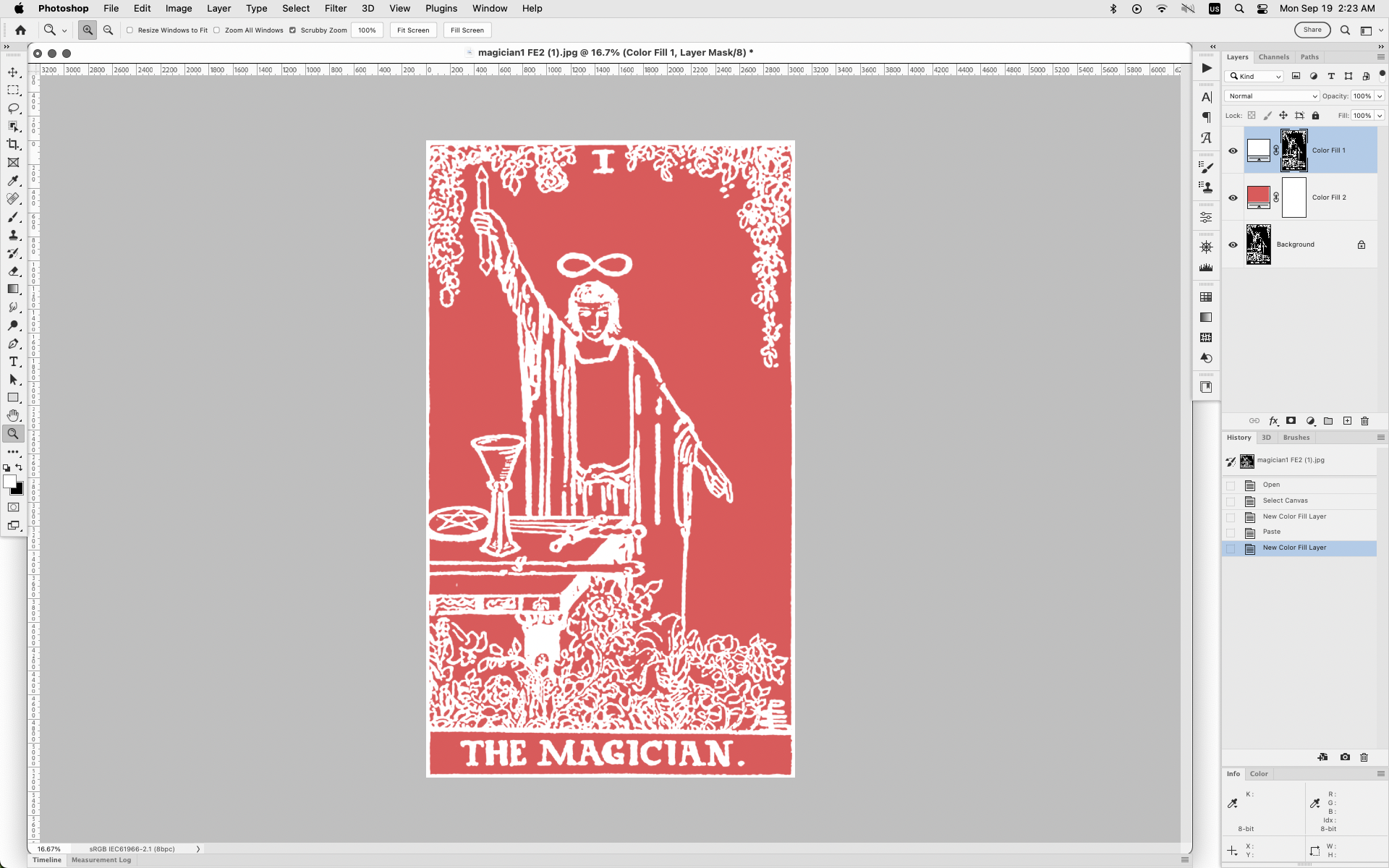The image size is (1389, 868).
Task: Select the Paste state in the History panel
Action: [x=1271, y=532]
